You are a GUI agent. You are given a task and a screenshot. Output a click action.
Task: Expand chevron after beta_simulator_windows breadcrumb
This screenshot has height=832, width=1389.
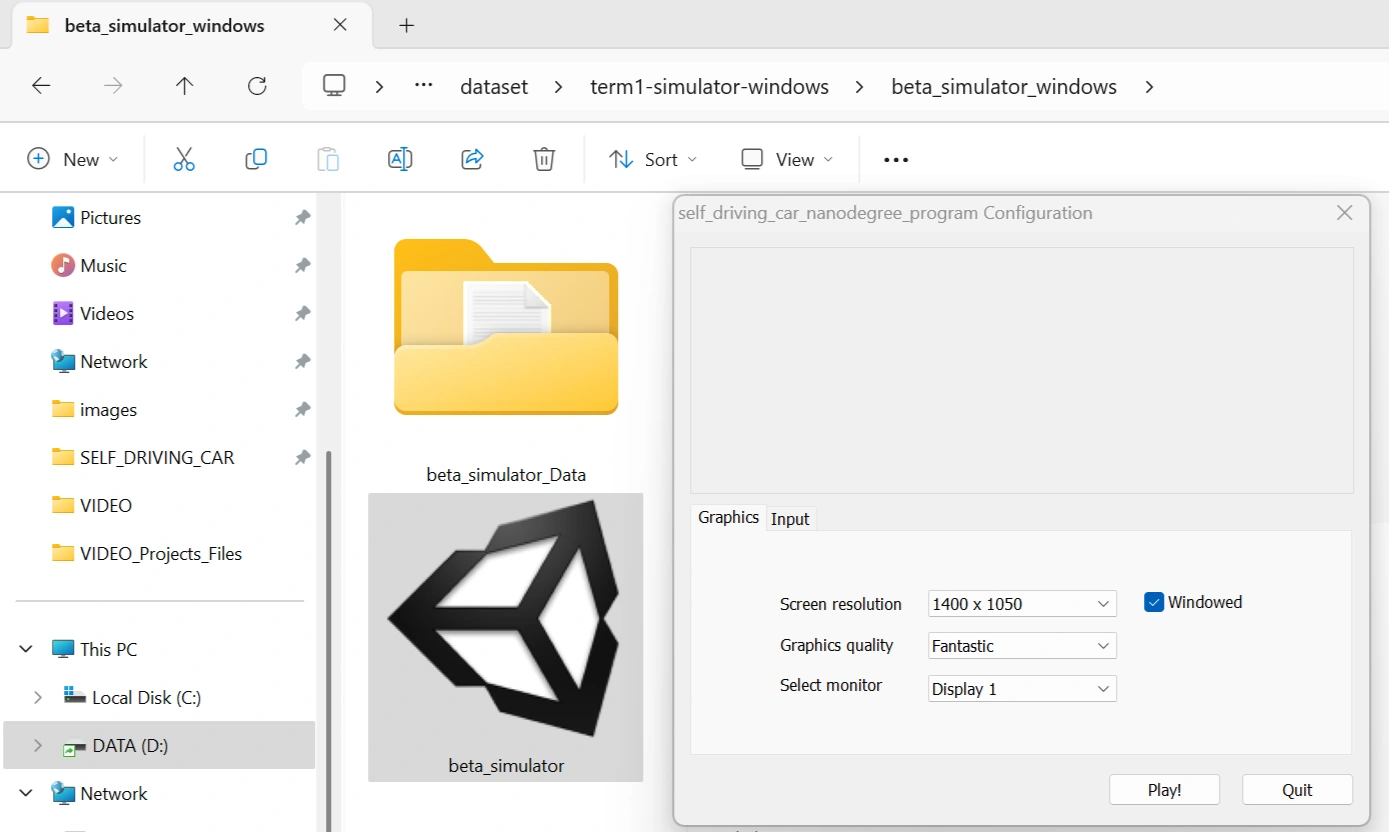point(1149,87)
